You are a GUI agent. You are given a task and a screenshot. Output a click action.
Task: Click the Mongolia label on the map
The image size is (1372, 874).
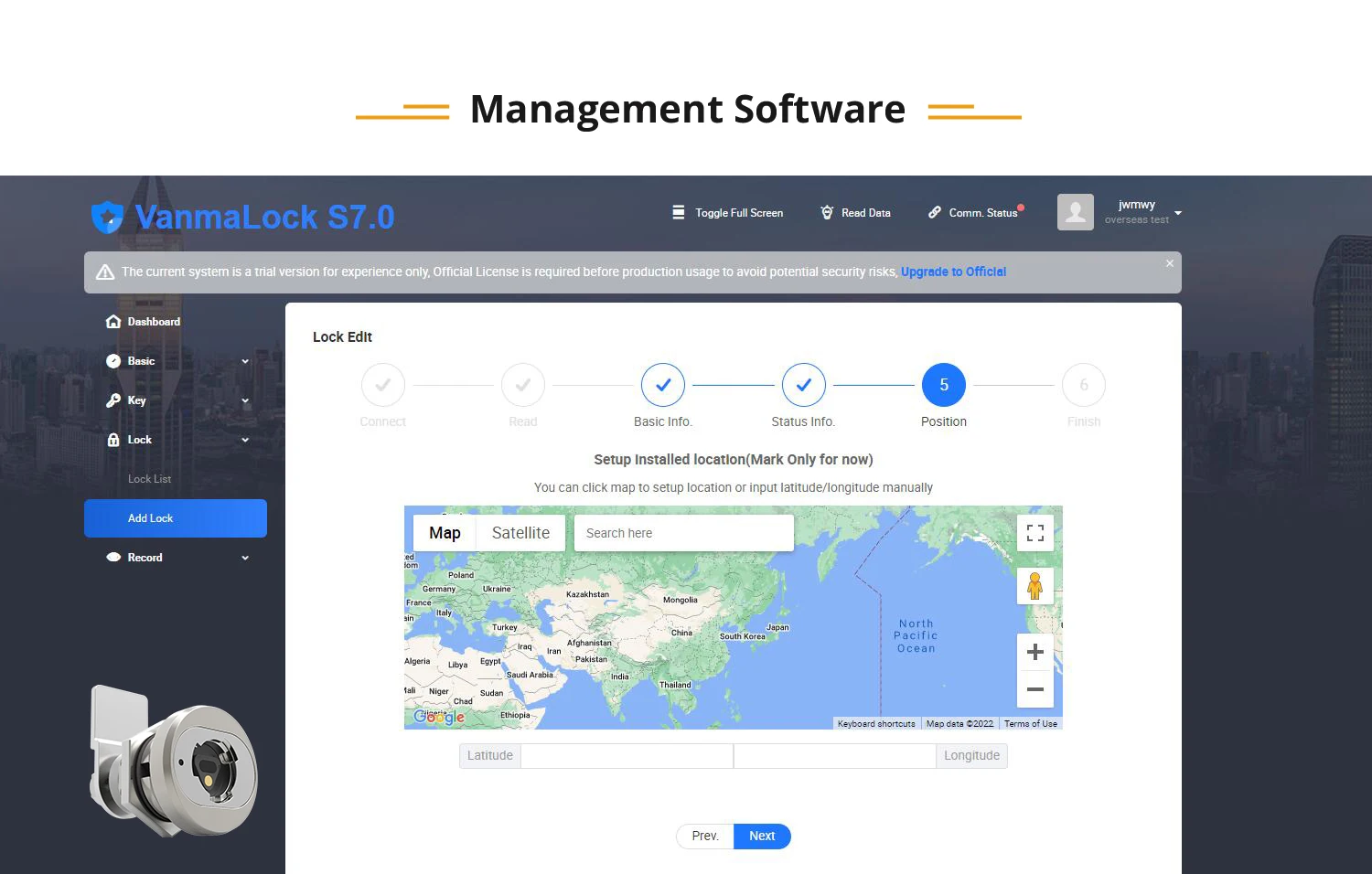pos(681,600)
